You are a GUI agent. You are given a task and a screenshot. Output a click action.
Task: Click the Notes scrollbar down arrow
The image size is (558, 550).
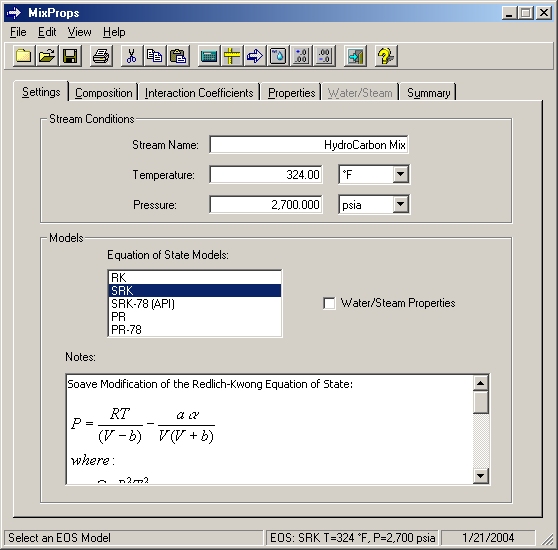481,475
